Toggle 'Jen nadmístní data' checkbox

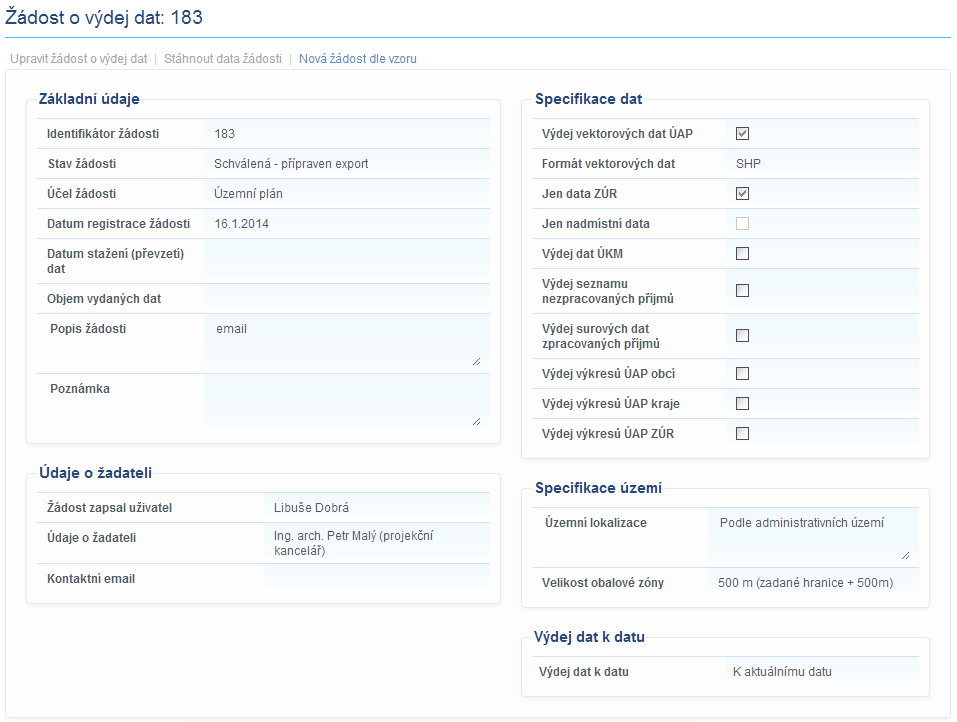pyautogui.click(x=742, y=224)
